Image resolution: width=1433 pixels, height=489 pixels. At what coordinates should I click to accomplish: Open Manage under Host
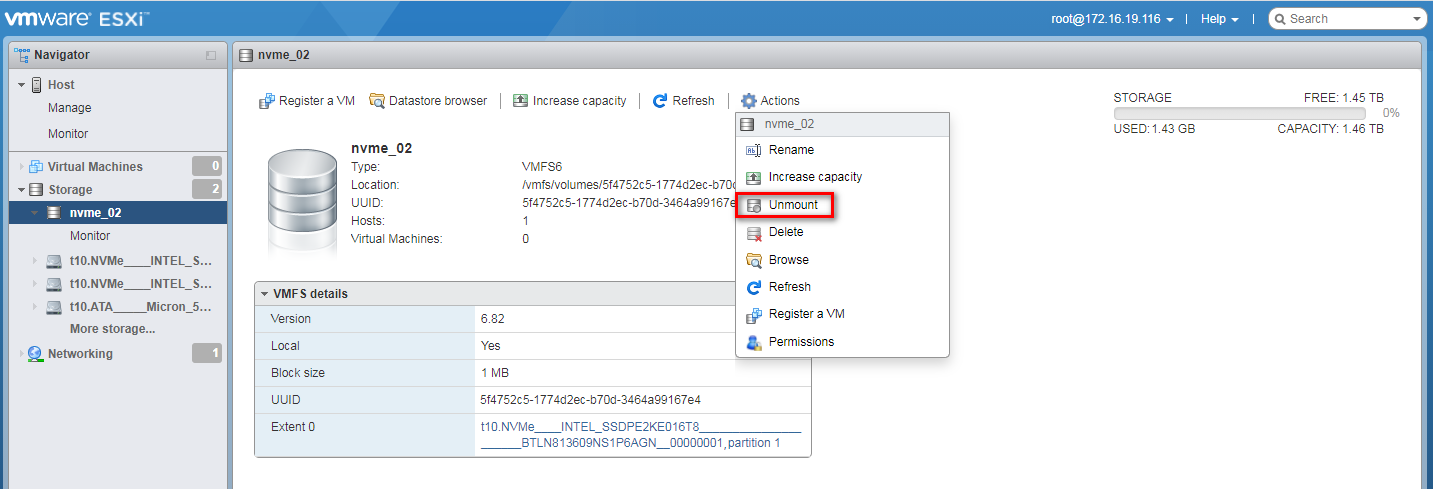coord(69,108)
